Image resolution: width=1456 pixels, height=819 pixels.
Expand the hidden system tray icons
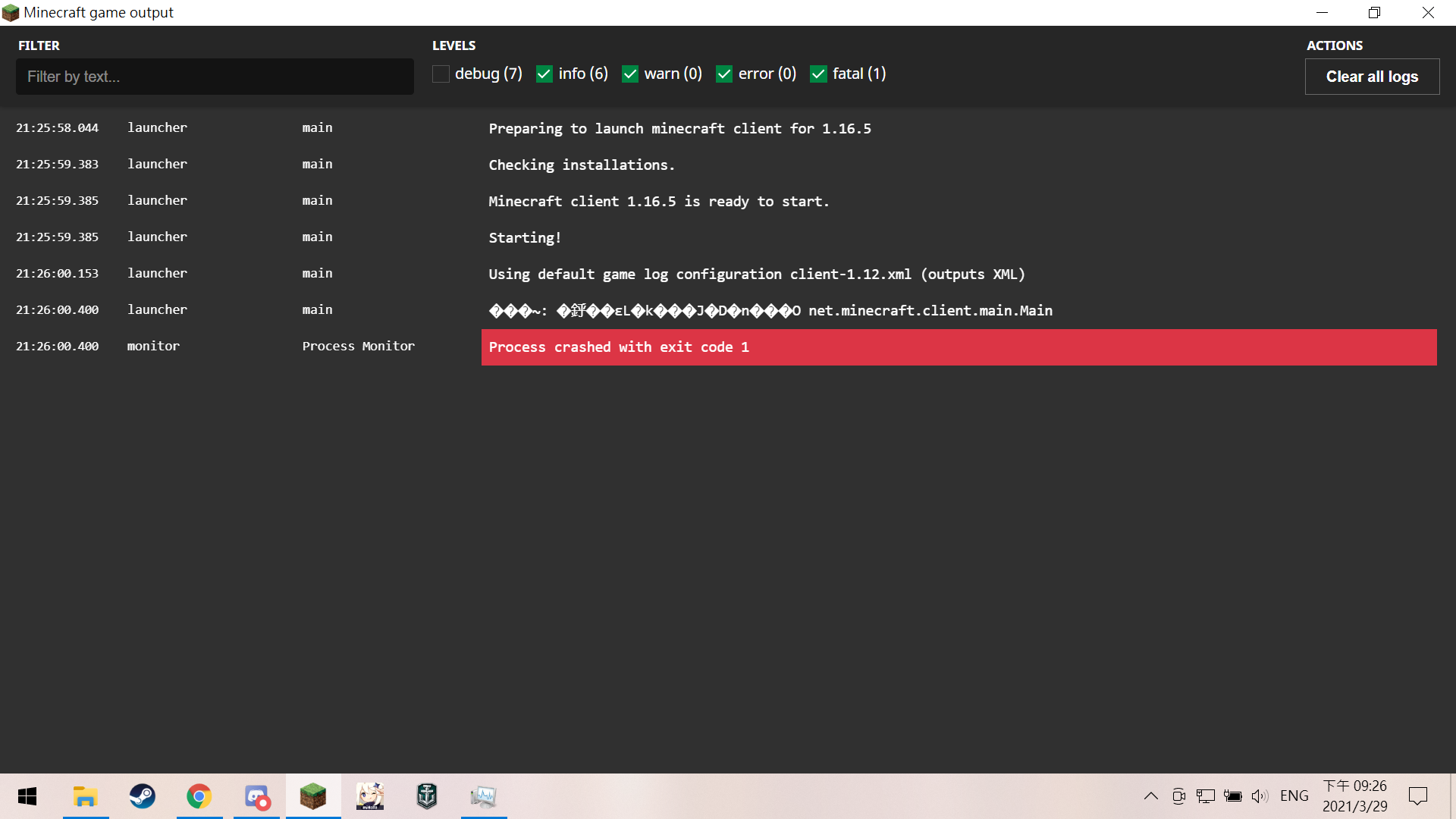point(1150,796)
